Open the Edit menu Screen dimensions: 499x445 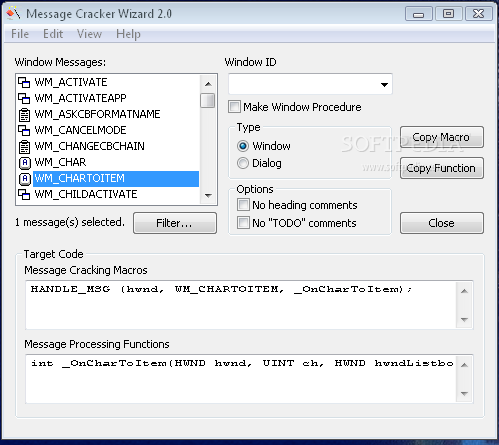point(53,34)
